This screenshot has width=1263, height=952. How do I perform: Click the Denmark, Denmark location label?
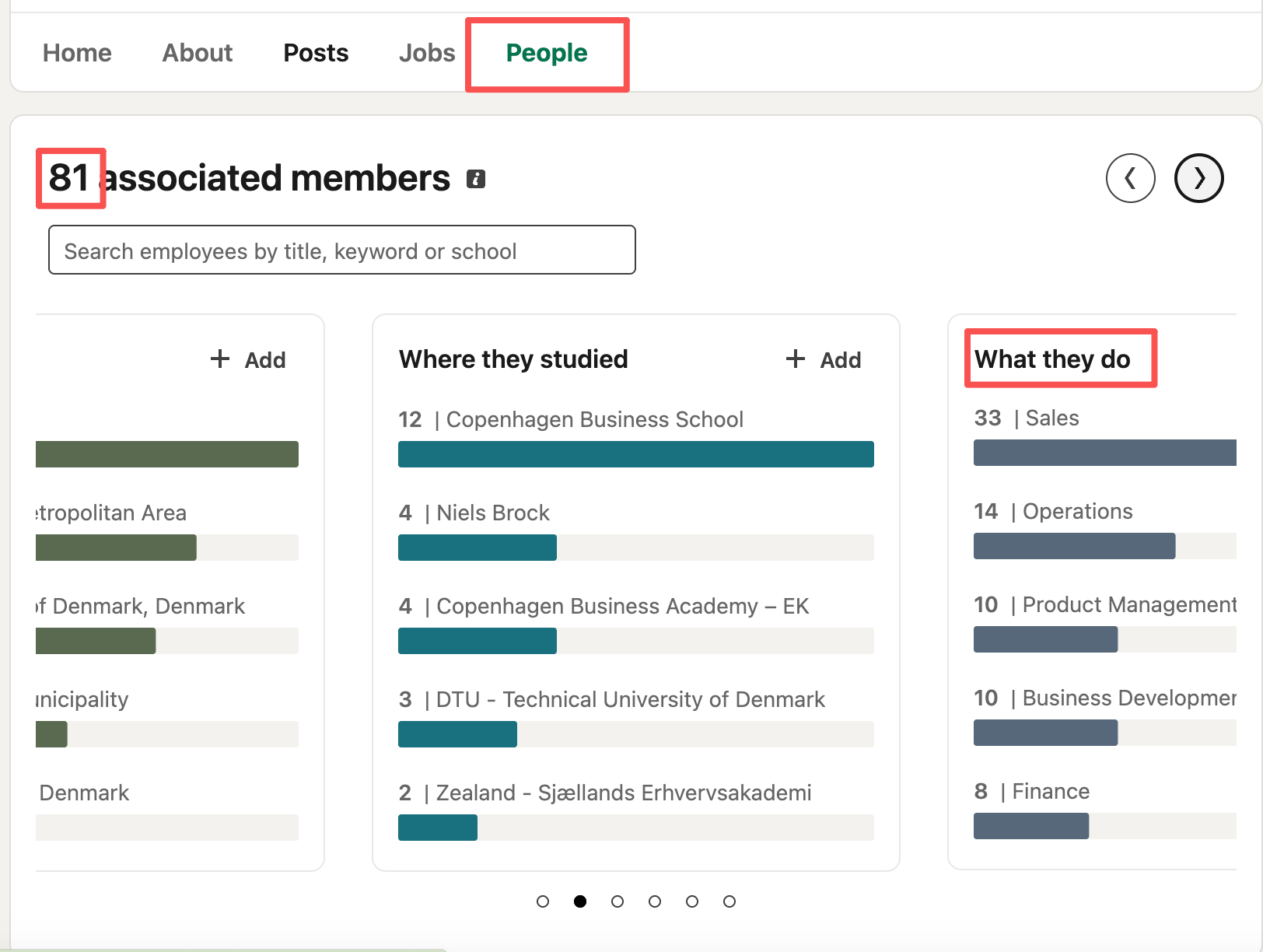(x=141, y=606)
